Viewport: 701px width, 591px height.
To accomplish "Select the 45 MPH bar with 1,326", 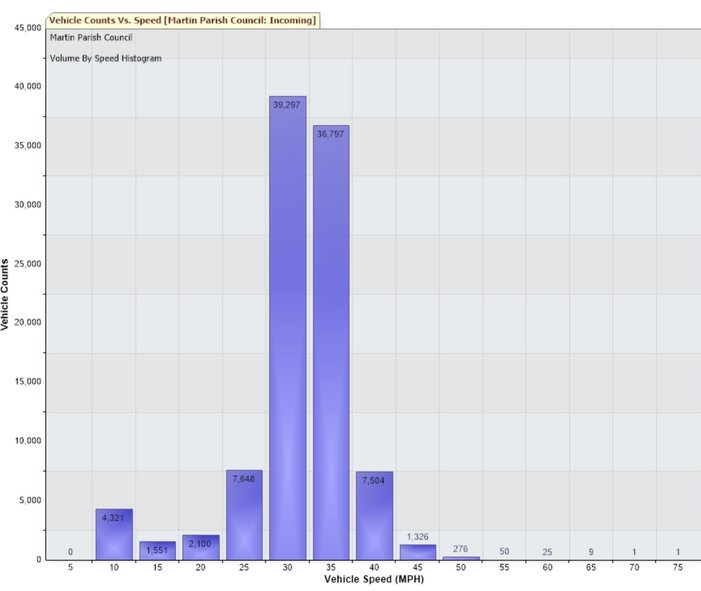I will tap(417, 552).
